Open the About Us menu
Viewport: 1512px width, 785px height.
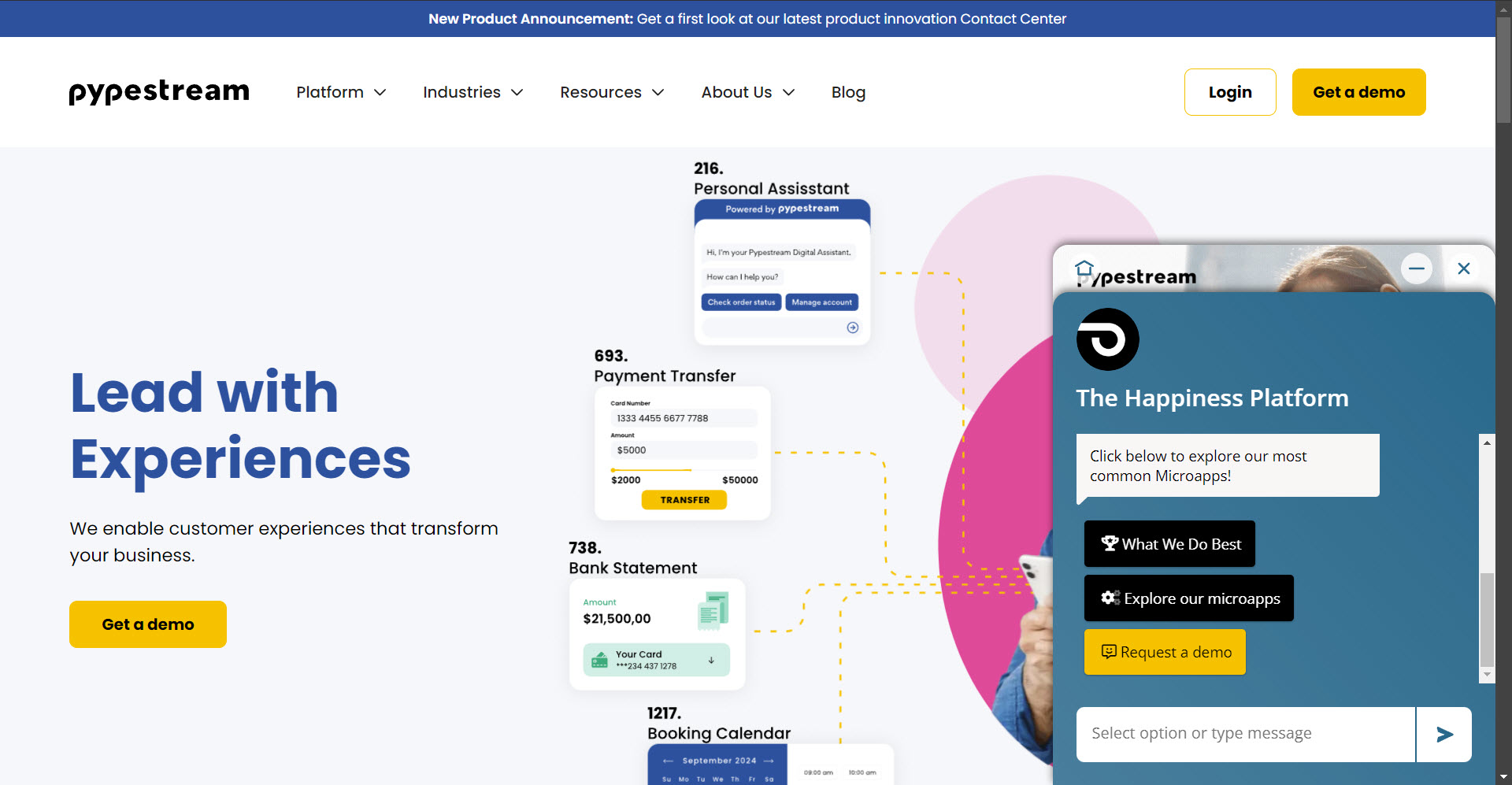747,92
